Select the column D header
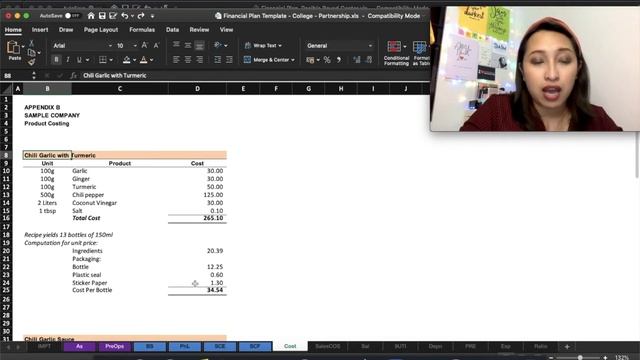This screenshot has height=360, width=640. 197,89
